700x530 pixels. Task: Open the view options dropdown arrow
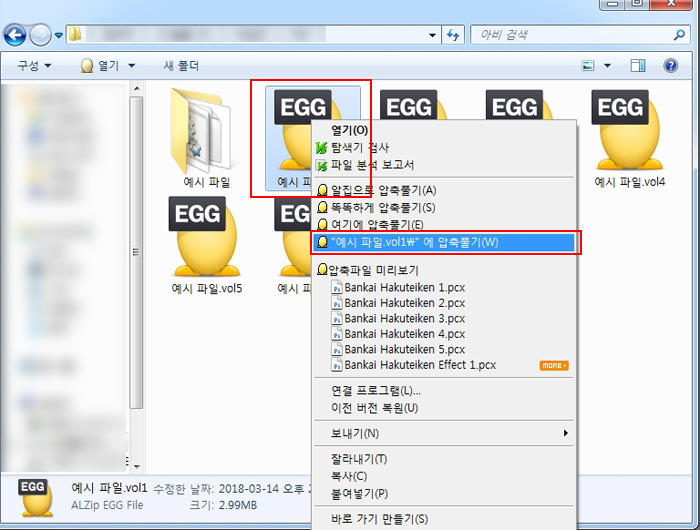[607, 66]
